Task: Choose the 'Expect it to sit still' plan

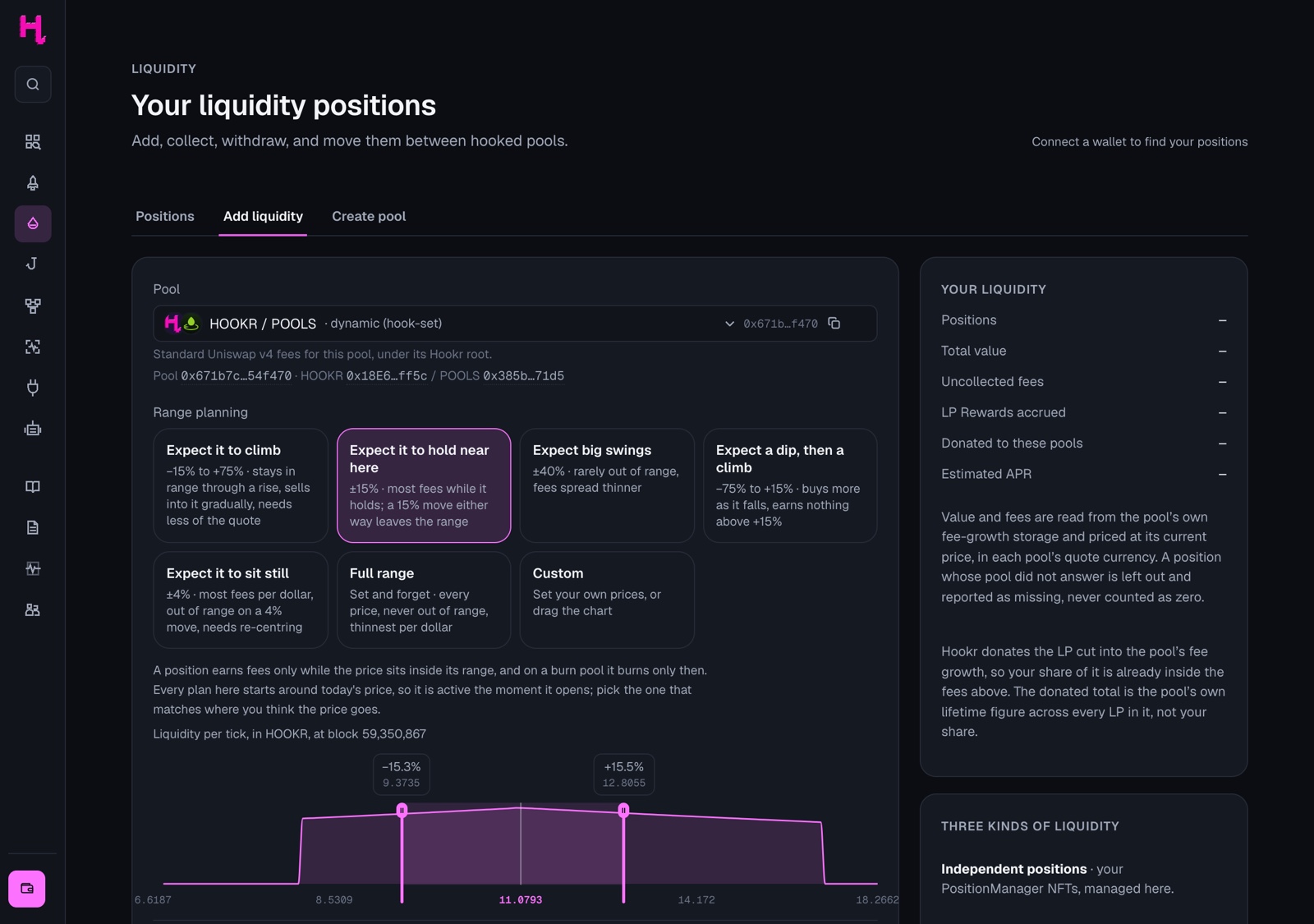Action: tap(241, 600)
